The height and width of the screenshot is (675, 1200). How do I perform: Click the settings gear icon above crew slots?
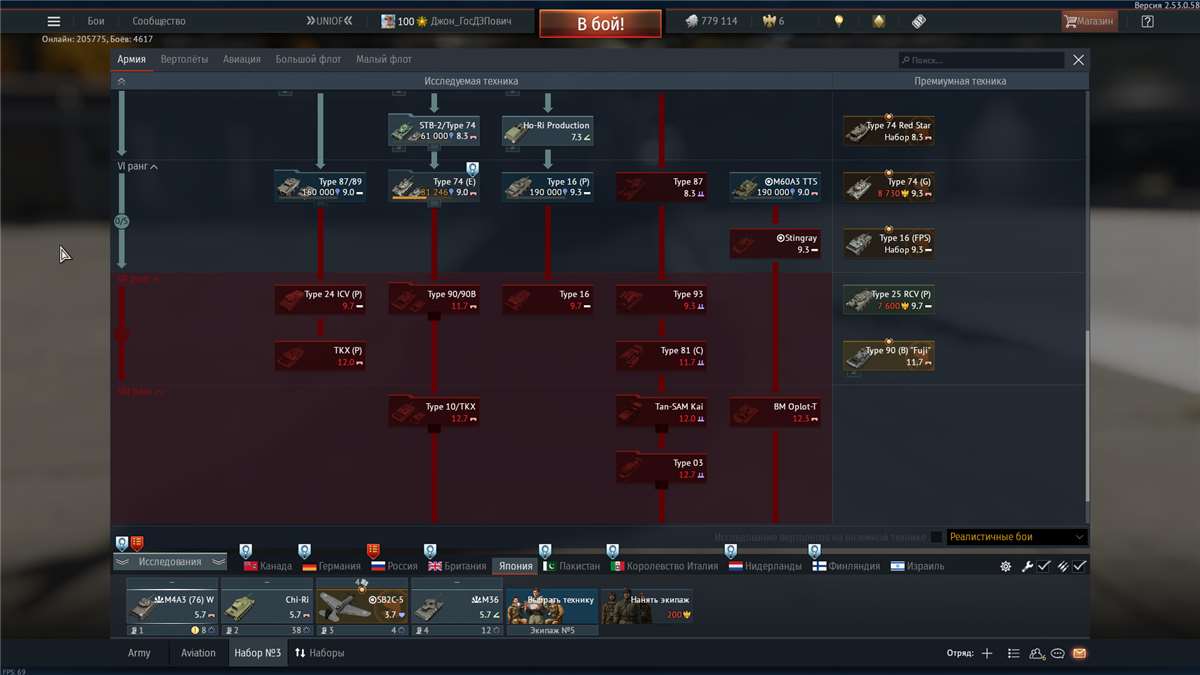click(1006, 566)
